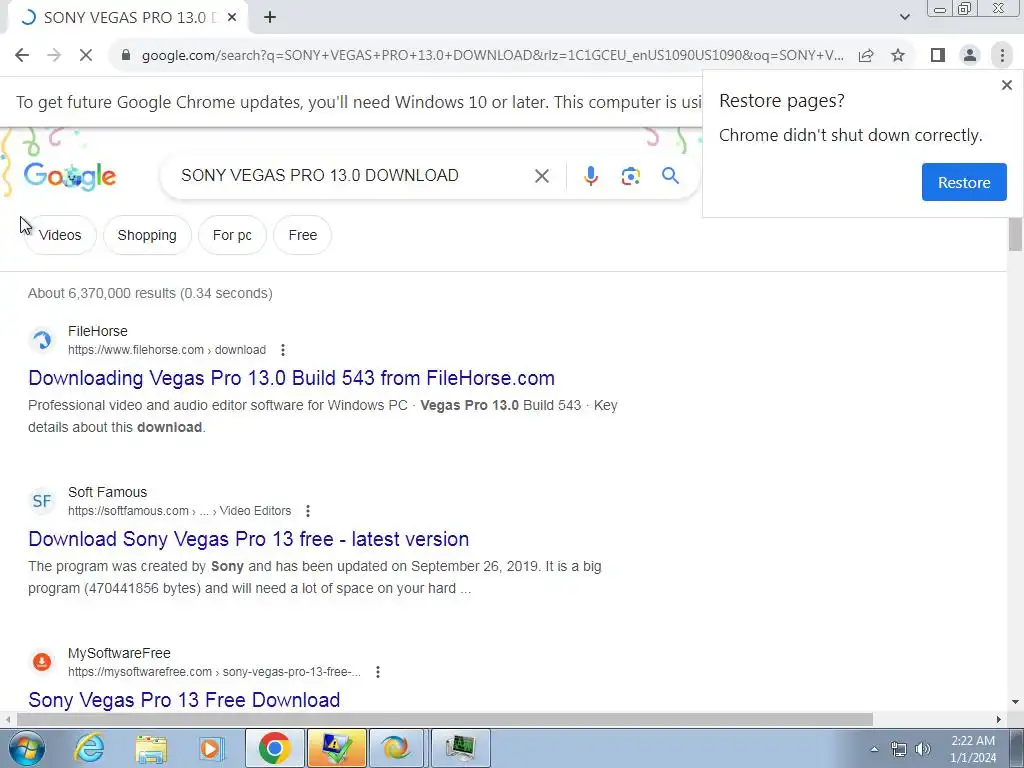The image size is (1024, 768).
Task: Stop loading the page
Action: [86, 56]
